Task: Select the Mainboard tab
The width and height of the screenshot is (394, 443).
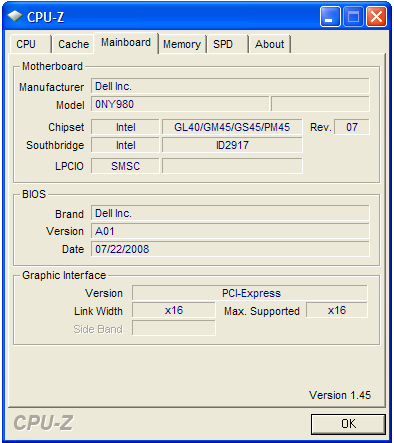Action: 126,43
